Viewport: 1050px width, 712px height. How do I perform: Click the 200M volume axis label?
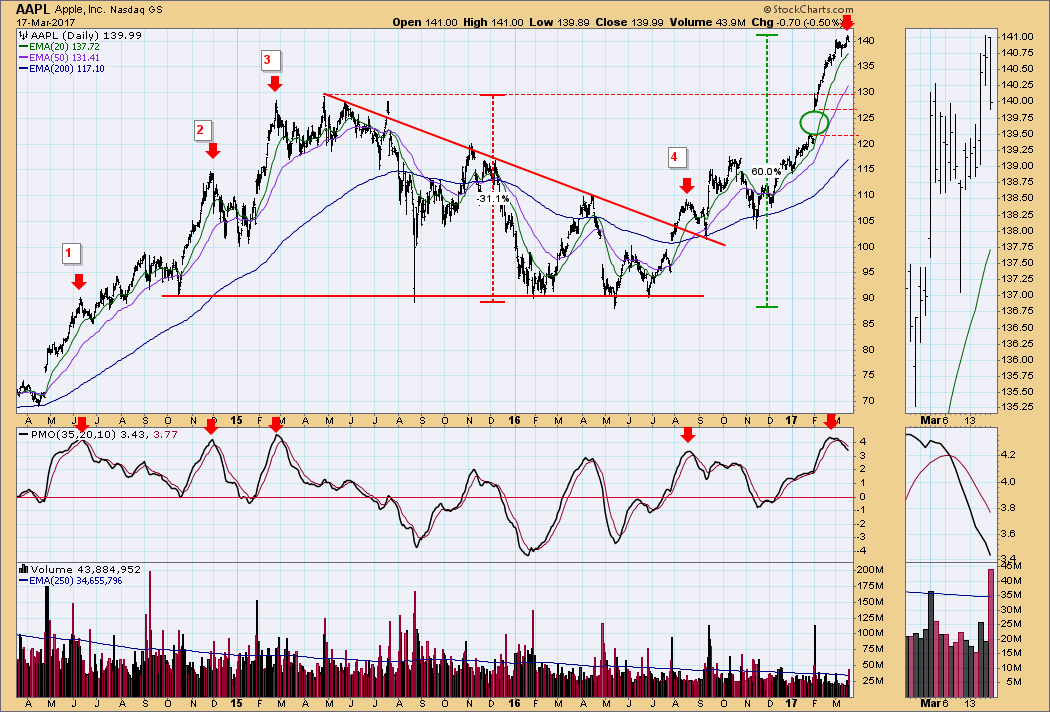tap(870, 570)
